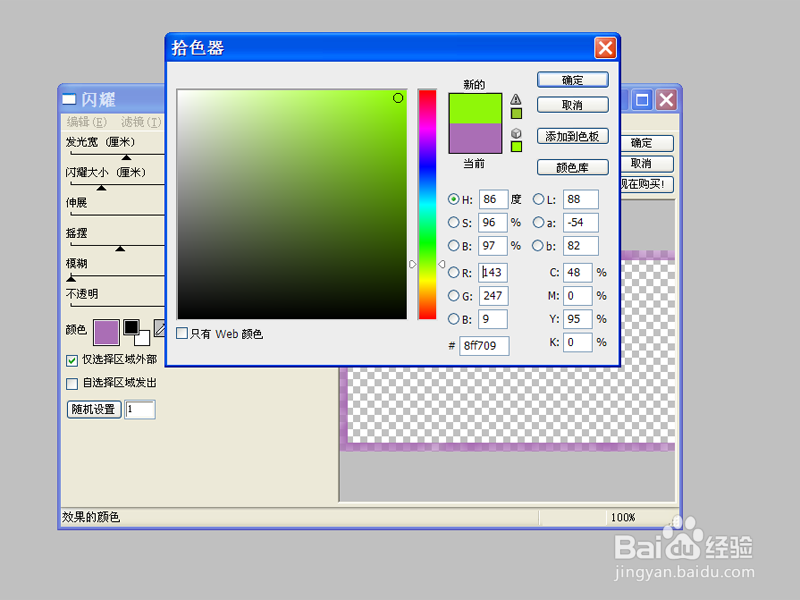Open the 滤镜(T) menu
This screenshot has width=800, height=600.
141,122
